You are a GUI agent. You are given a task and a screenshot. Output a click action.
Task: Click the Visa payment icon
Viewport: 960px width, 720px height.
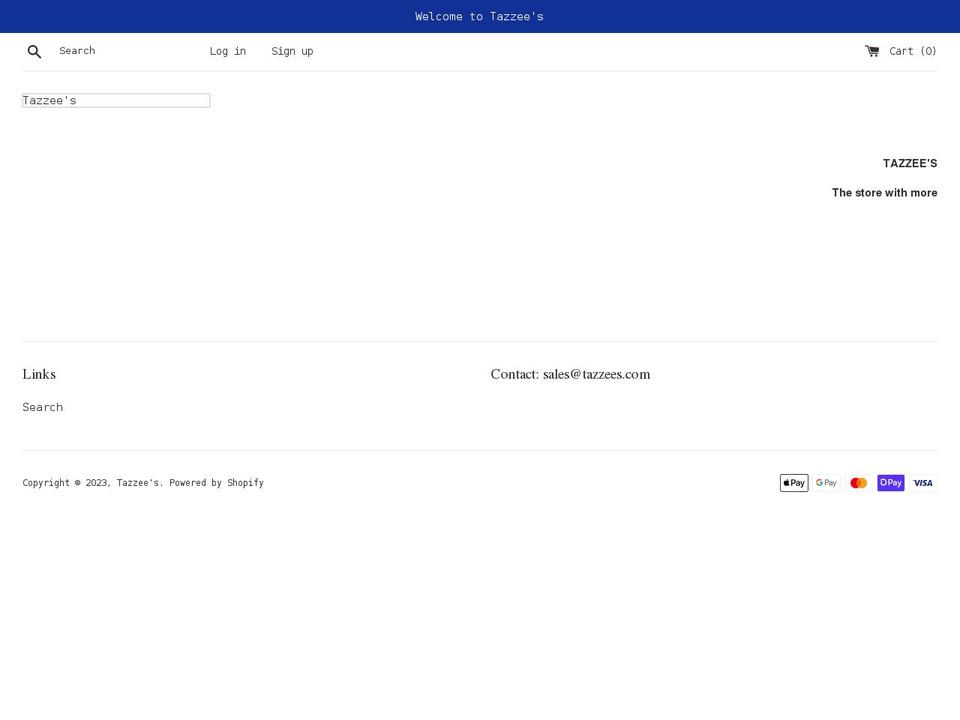click(923, 483)
